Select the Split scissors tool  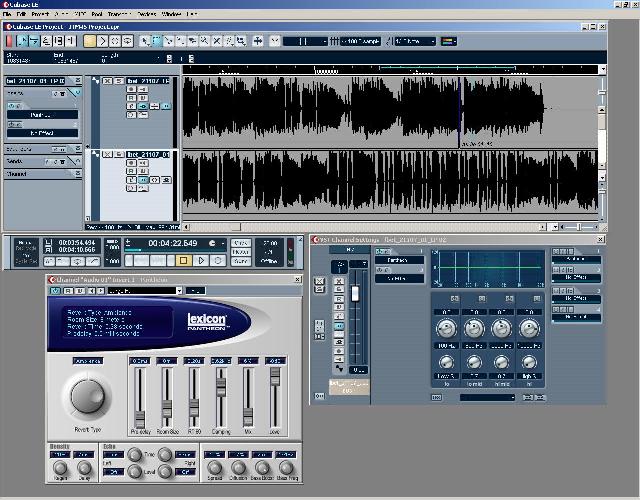tap(169, 41)
